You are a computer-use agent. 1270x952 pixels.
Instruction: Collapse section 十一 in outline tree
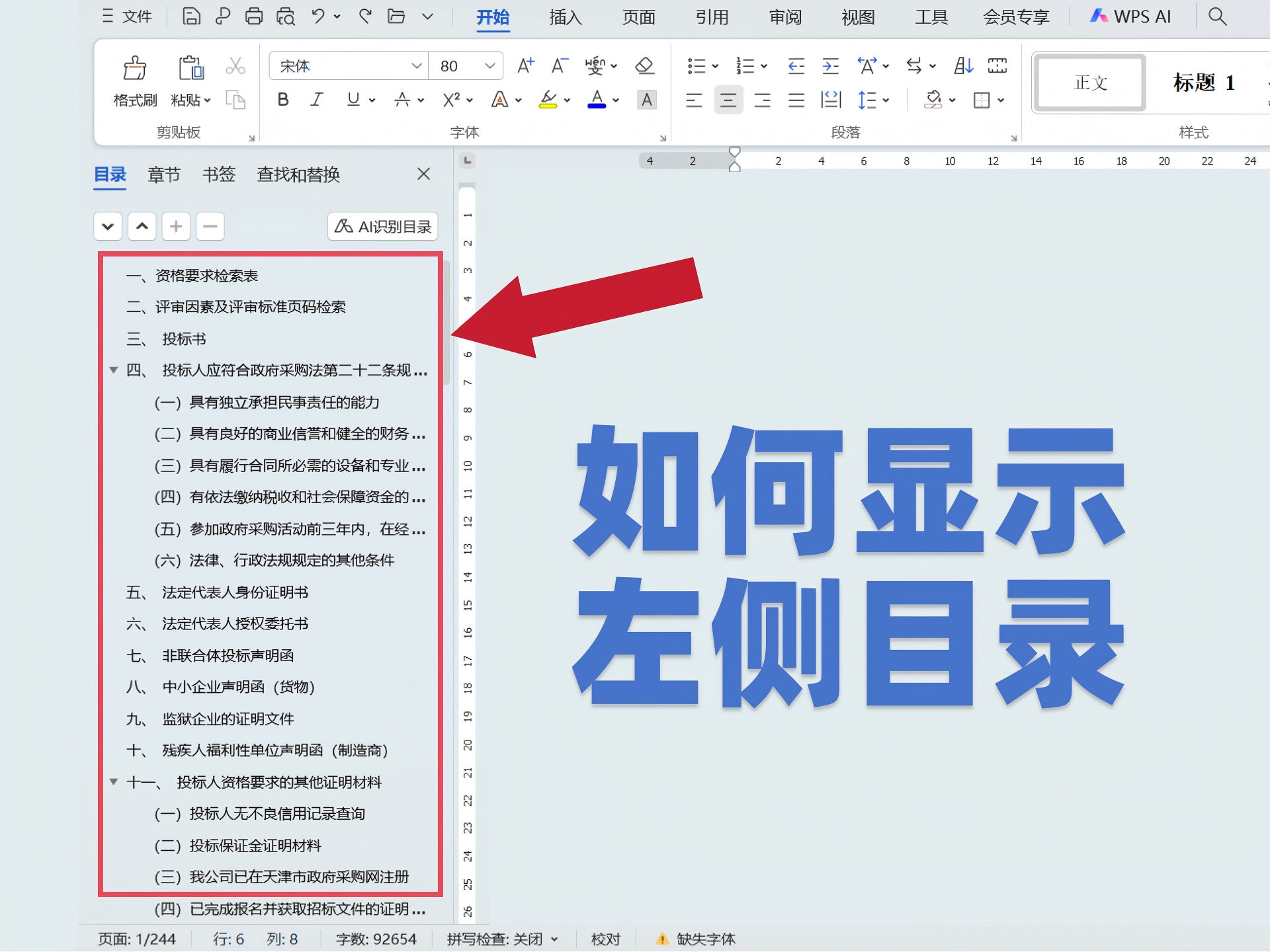(114, 781)
